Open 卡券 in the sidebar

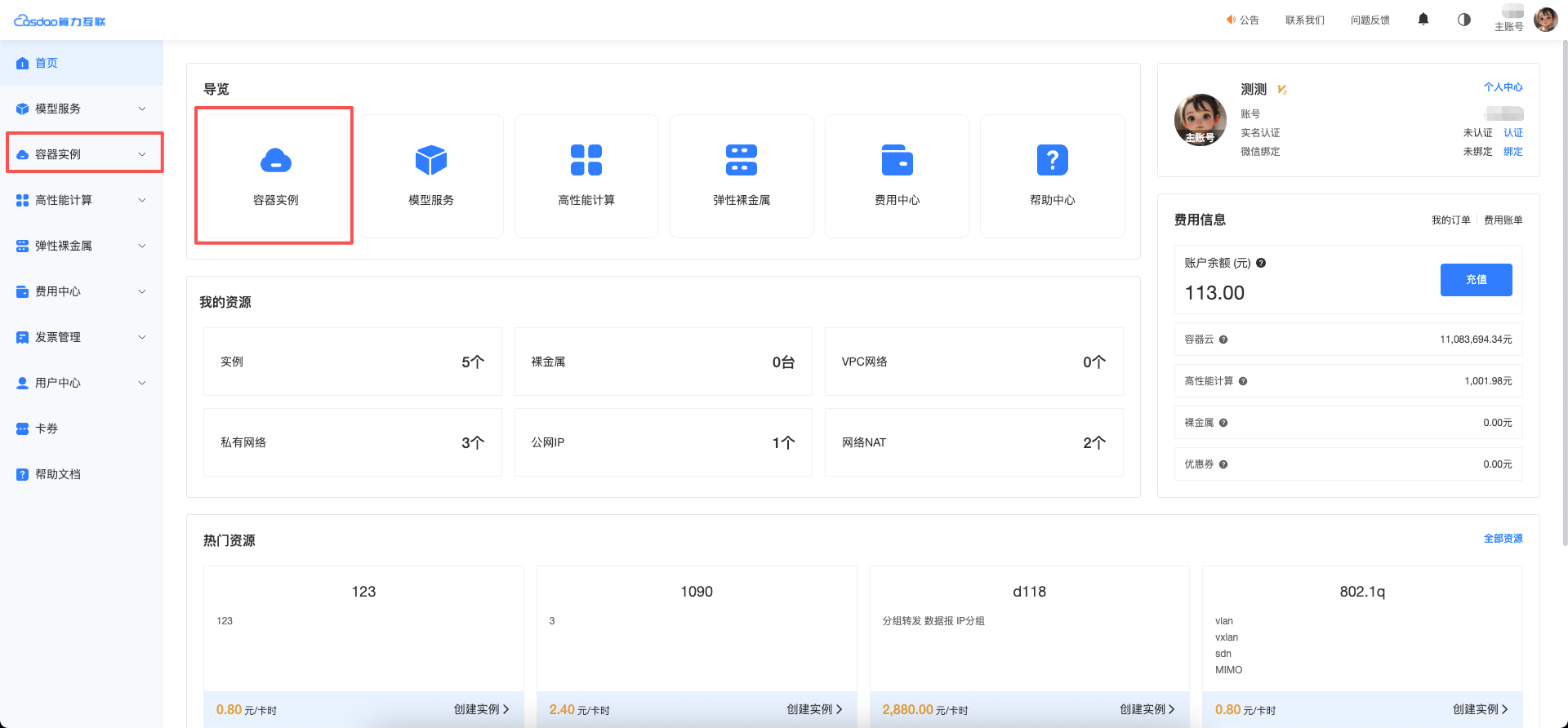click(x=82, y=428)
